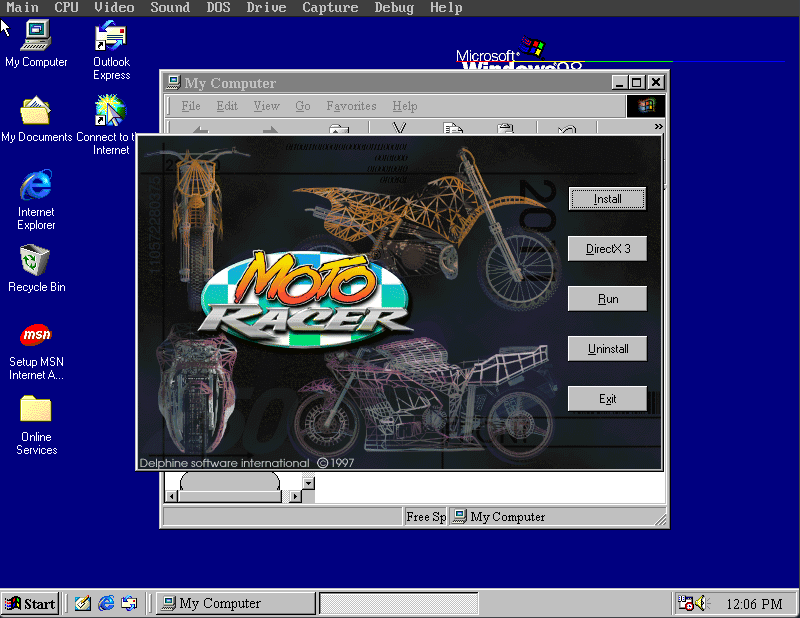Click the taskbar clock showing 12:06 PM
The image size is (800, 618).
tap(754, 604)
